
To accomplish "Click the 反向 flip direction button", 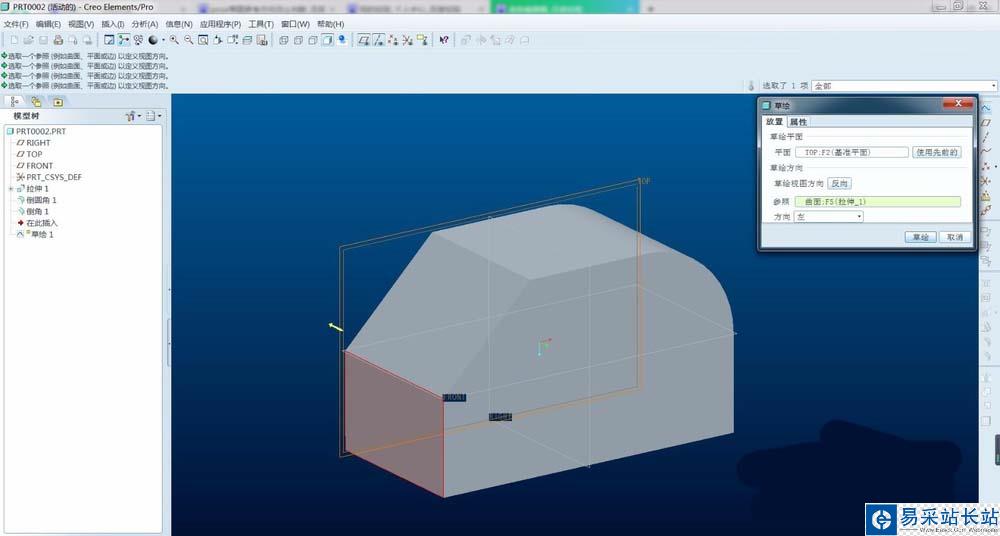I will click(x=839, y=184).
